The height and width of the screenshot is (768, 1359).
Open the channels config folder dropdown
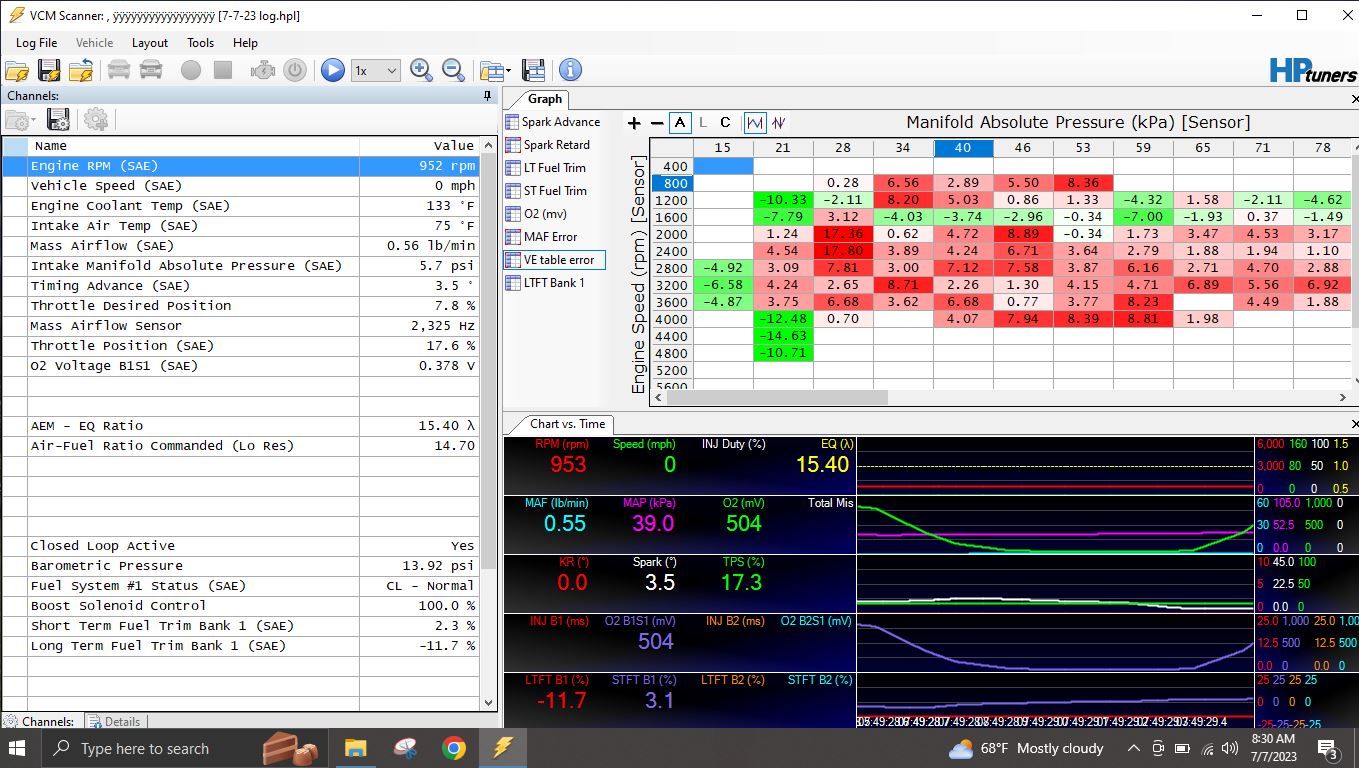click(21, 120)
